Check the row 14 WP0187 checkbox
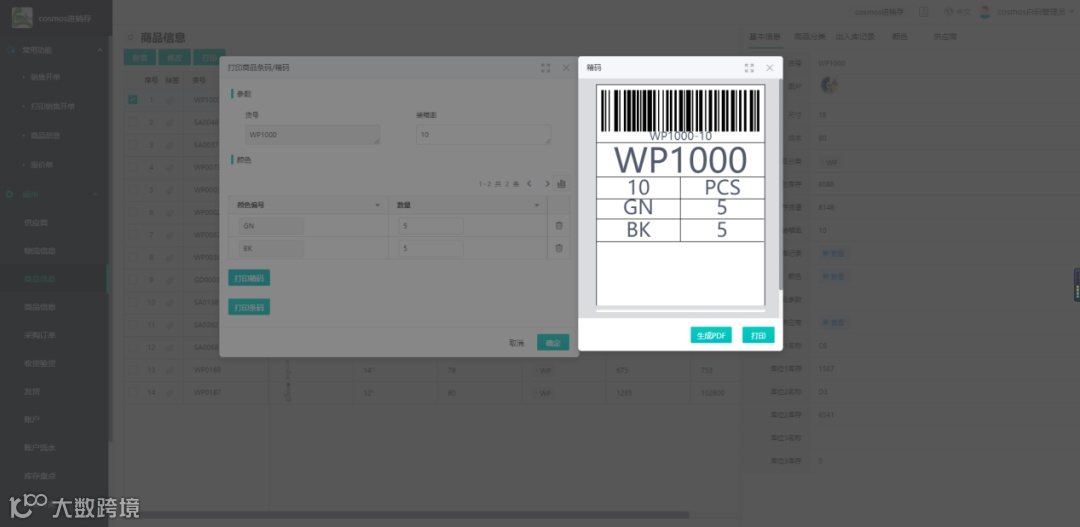This screenshot has width=1080, height=527. [x=133, y=393]
